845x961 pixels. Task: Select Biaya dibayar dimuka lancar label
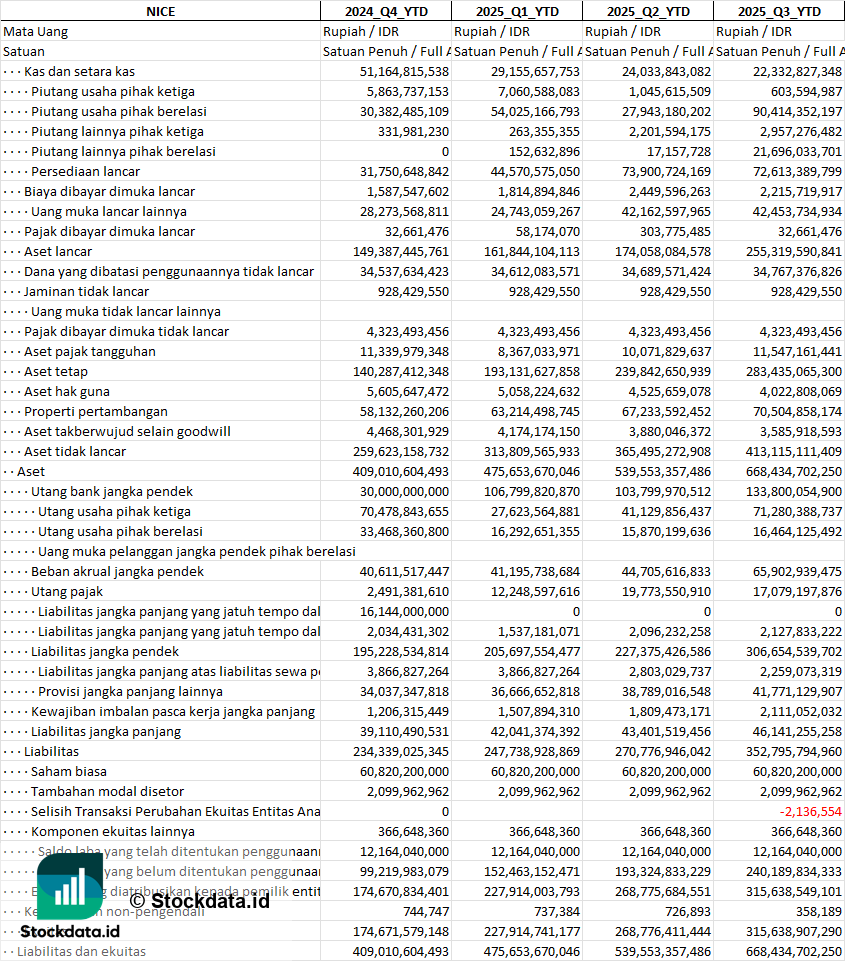click(x=110, y=192)
